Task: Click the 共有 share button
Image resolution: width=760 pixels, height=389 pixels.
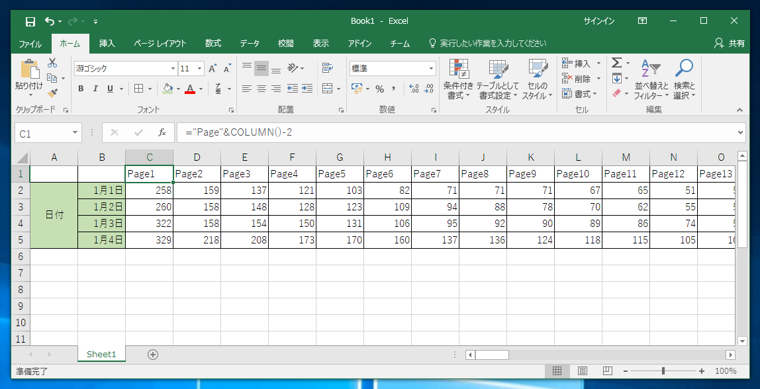Action: (x=729, y=44)
